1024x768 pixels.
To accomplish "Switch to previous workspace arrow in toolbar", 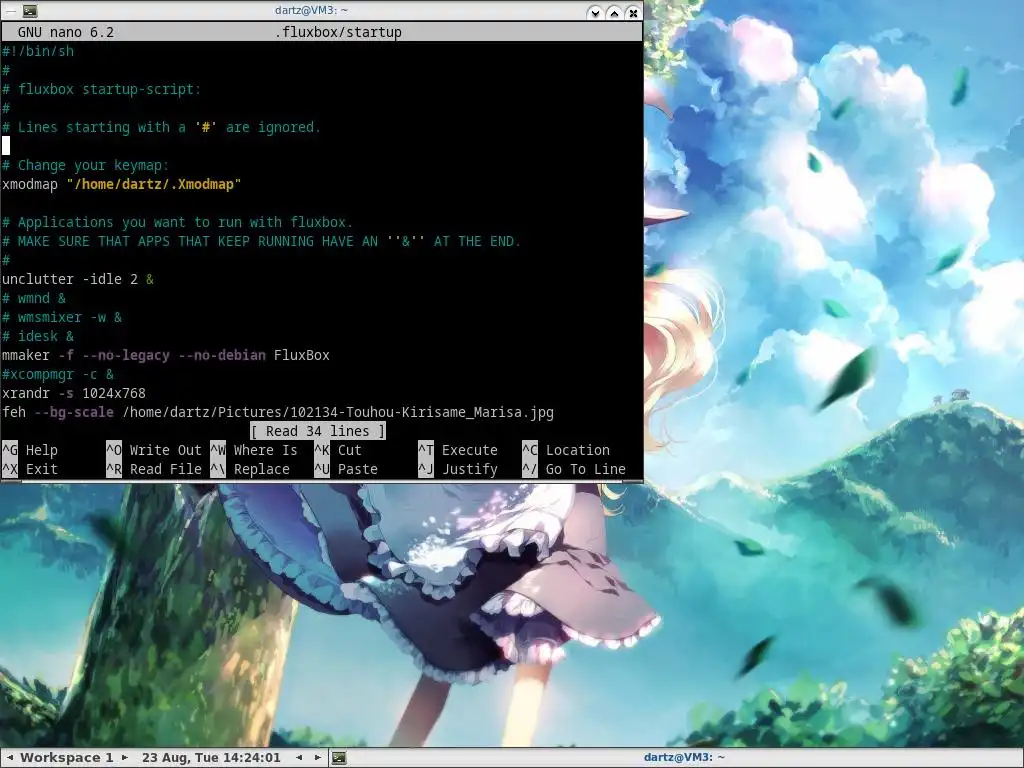I will click(x=9, y=758).
